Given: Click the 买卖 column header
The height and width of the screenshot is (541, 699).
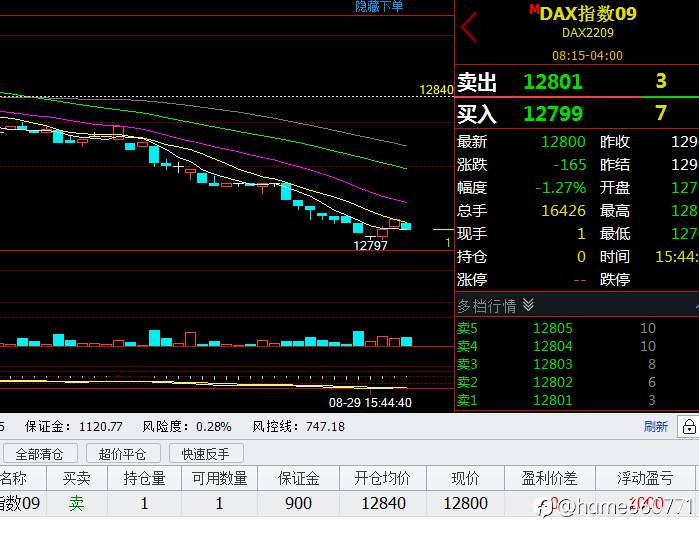Looking at the screenshot, I should tap(77, 479).
